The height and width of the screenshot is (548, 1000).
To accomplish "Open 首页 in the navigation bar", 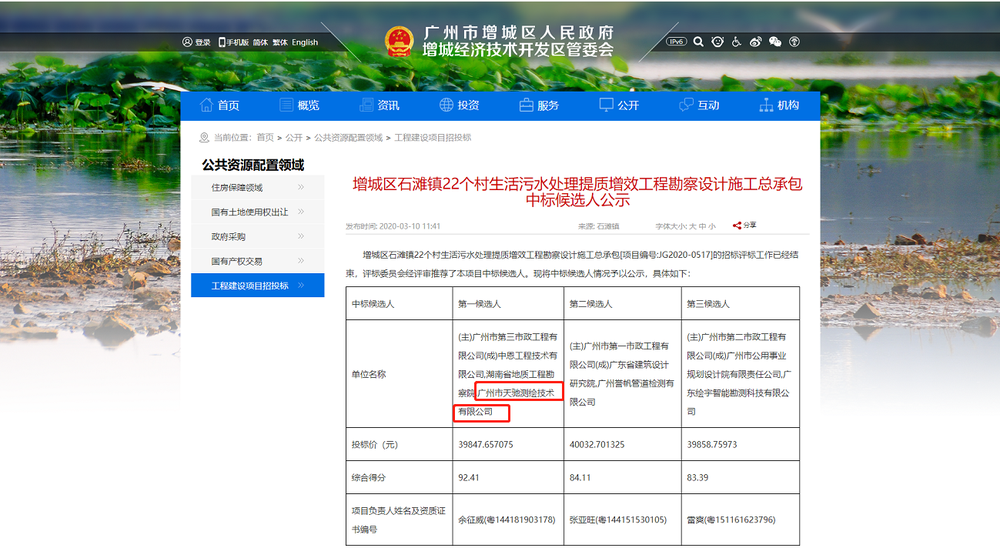I will (220, 105).
